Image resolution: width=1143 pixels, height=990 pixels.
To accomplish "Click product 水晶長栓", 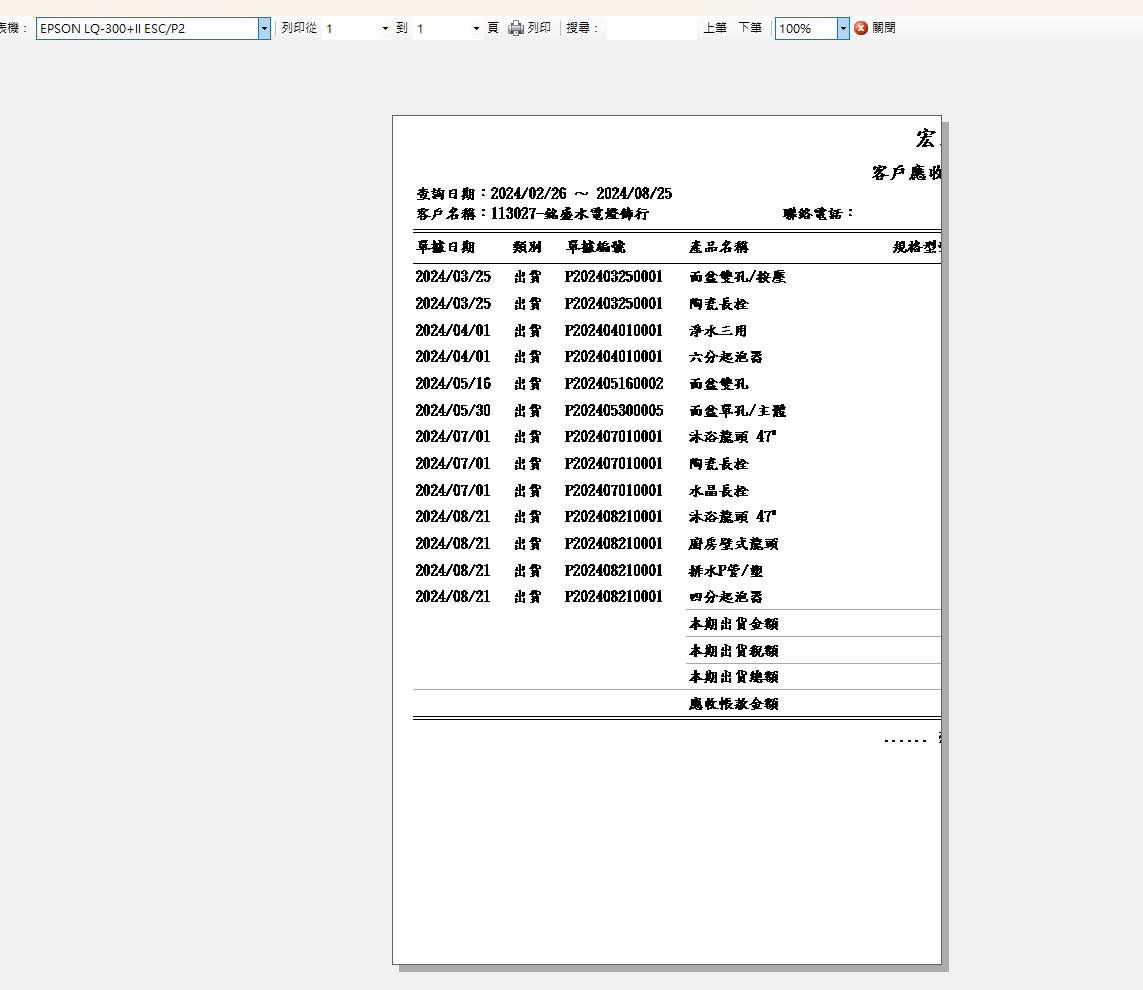I will tap(719, 491).
